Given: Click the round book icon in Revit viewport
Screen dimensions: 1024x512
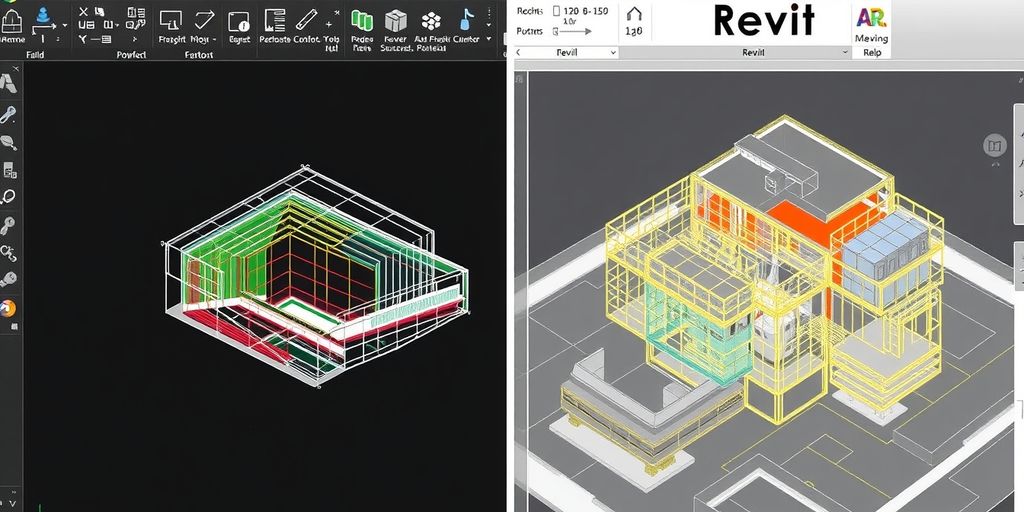Looking at the screenshot, I should pos(995,146).
